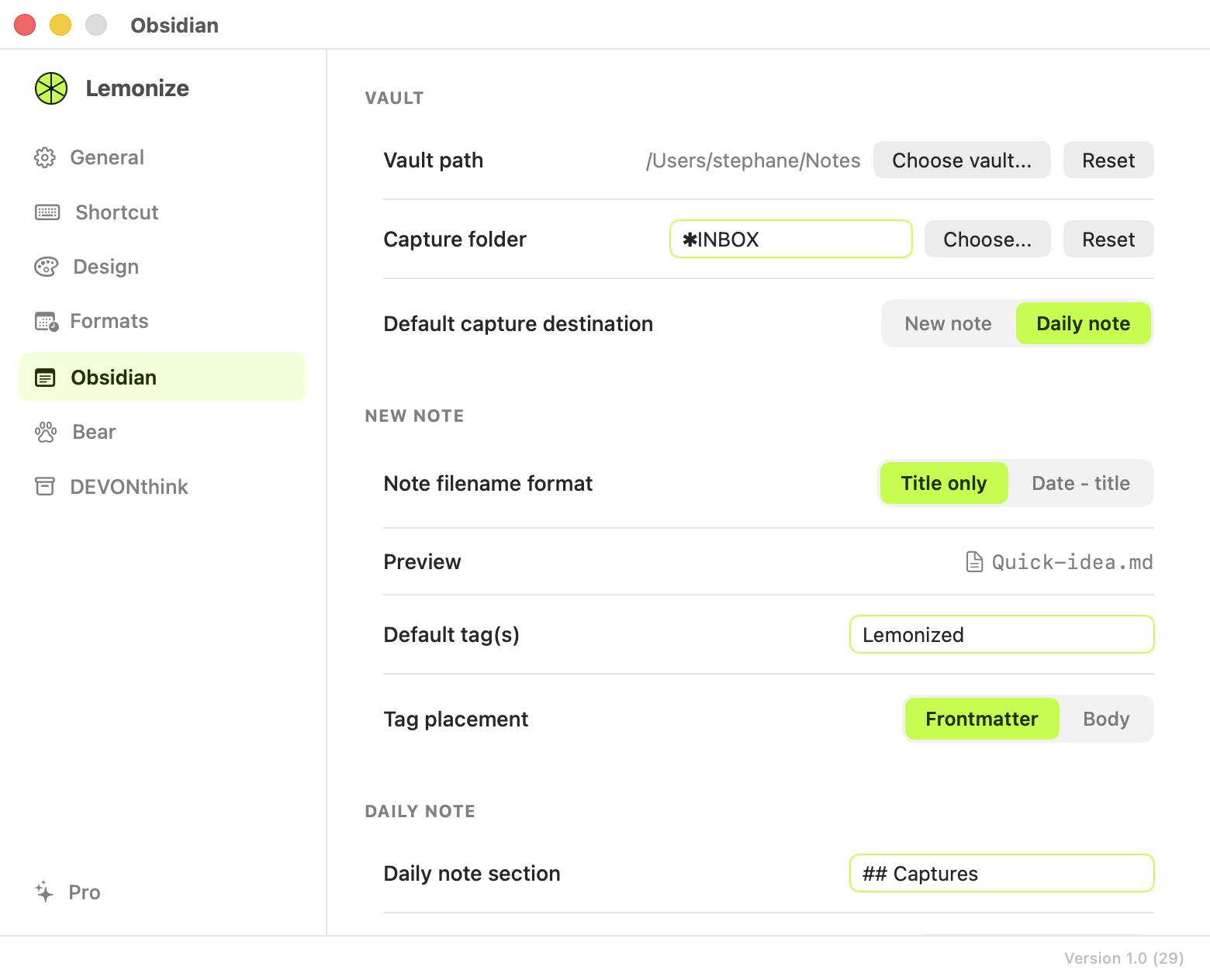Set capture destination to New note
Screen dimensions: 1210x980
click(x=948, y=323)
